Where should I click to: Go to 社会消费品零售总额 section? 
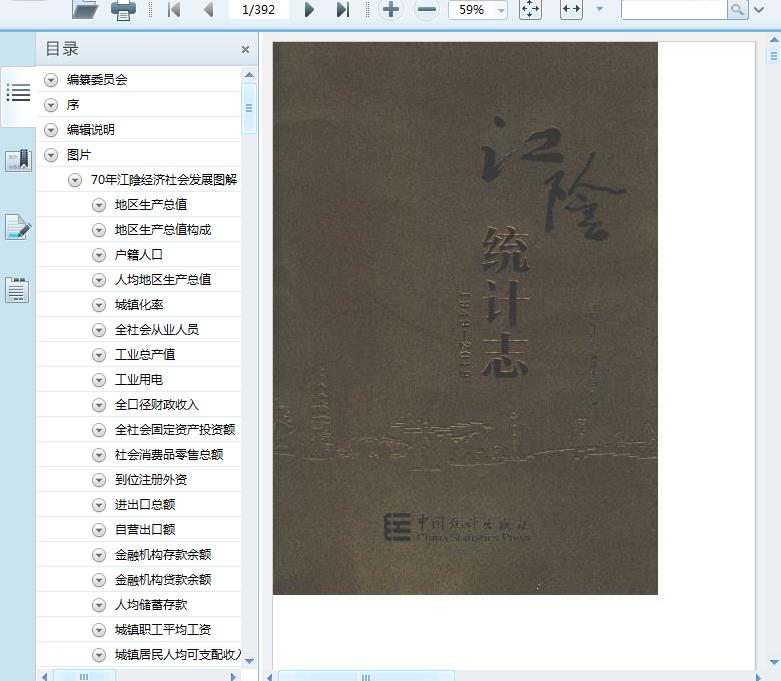[x=169, y=455]
